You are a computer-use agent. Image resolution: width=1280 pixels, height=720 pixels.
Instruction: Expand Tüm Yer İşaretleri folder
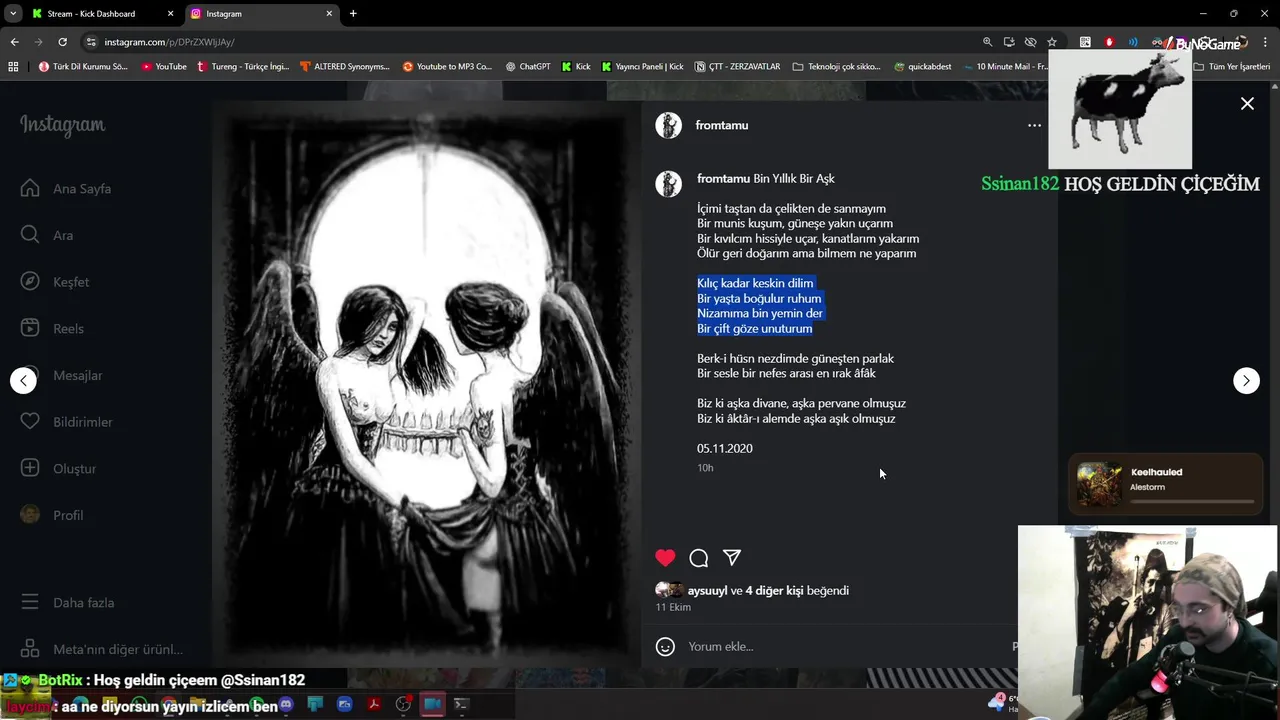pyautogui.click(x=1232, y=67)
